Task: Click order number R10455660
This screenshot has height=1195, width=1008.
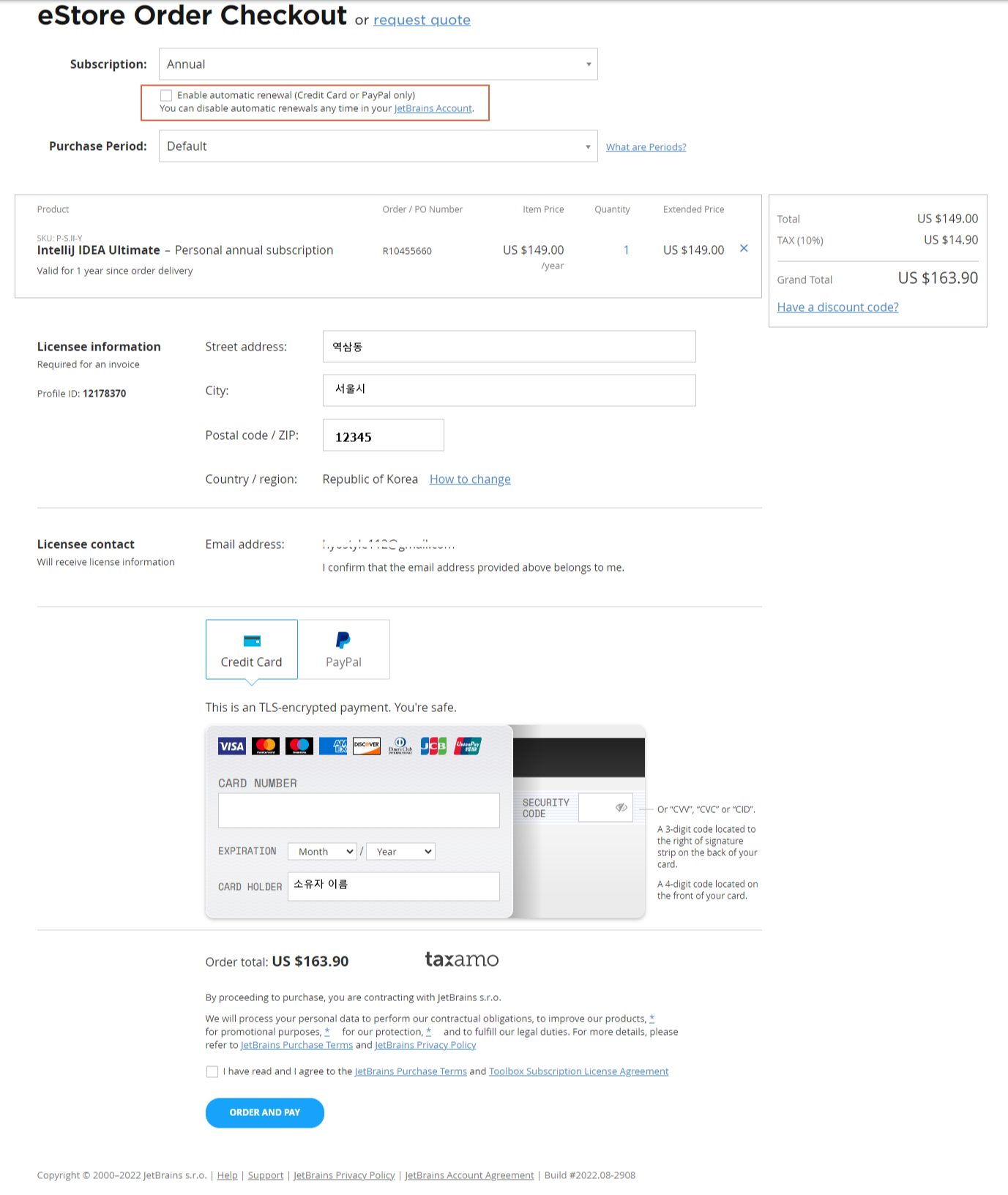Action: coord(407,251)
